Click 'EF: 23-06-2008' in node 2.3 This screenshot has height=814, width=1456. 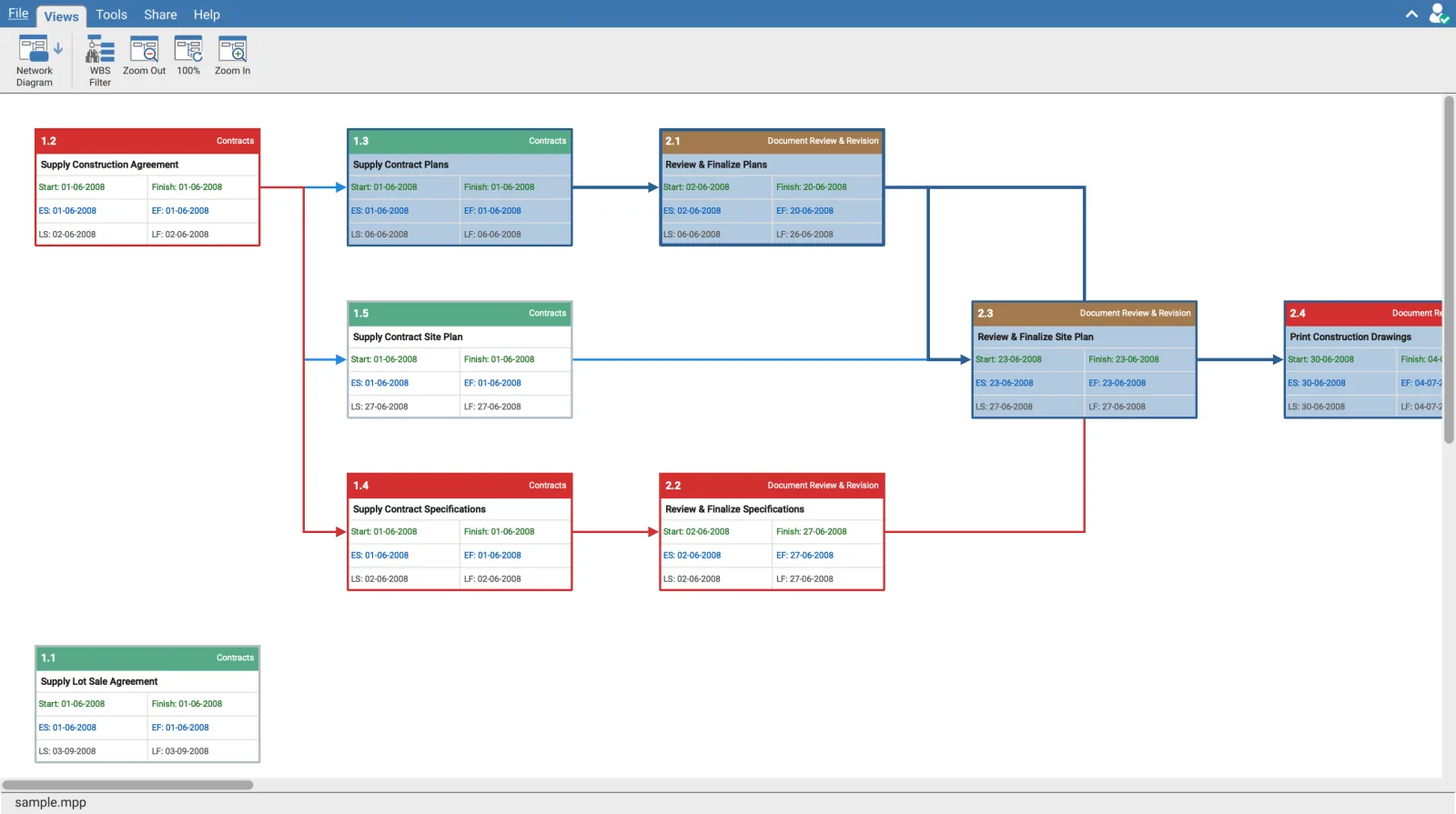pos(1117,383)
